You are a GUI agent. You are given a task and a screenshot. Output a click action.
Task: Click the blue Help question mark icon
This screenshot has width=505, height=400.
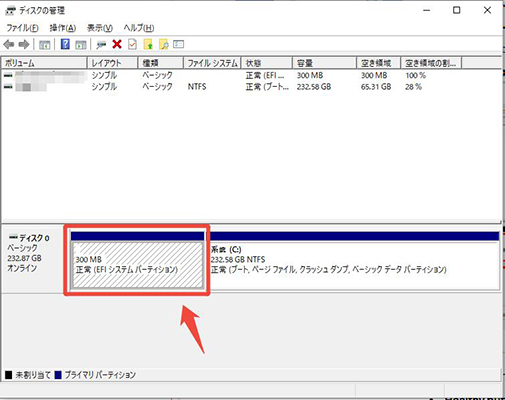point(65,44)
